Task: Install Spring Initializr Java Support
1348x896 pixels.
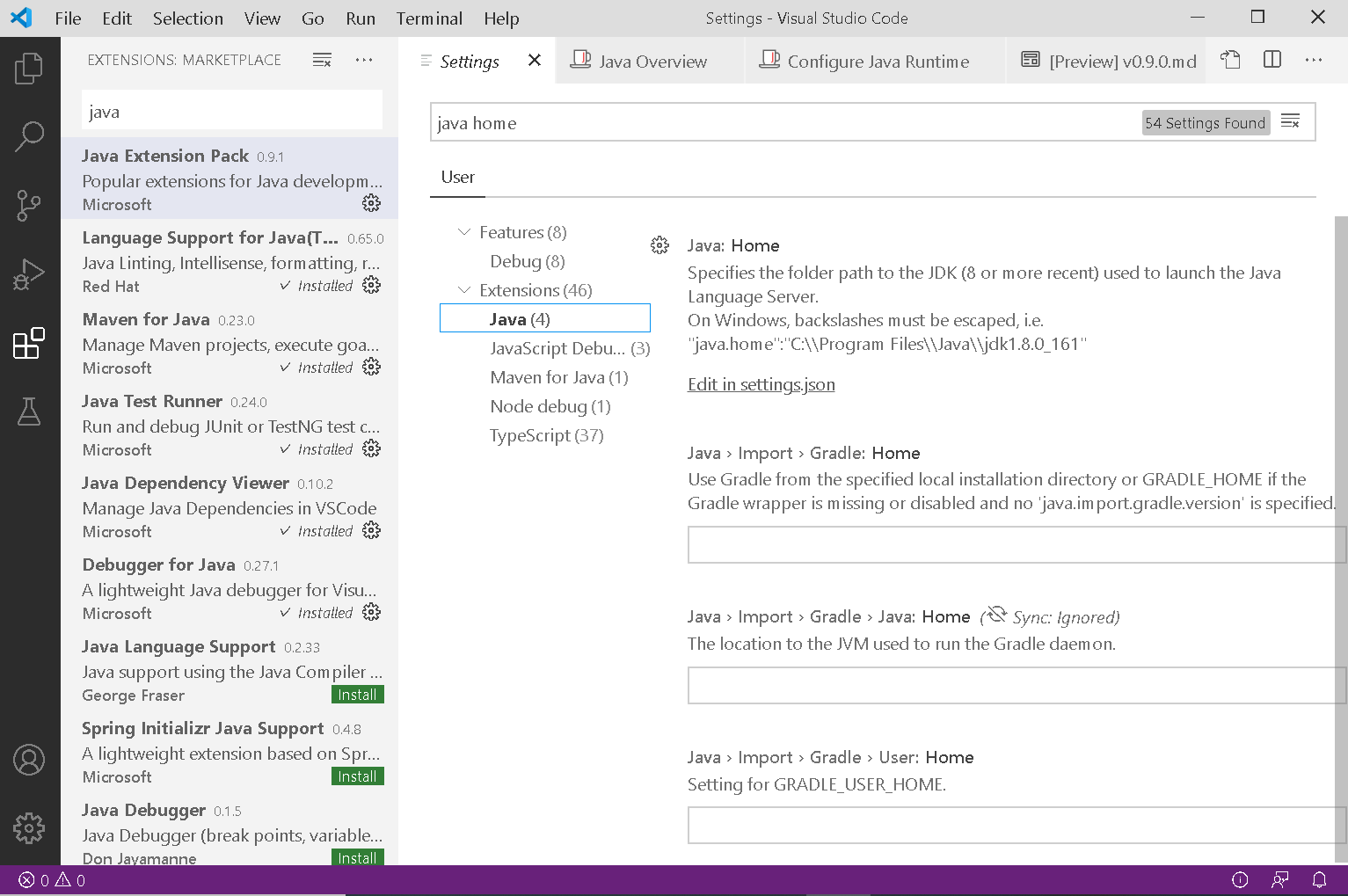Action: [358, 776]
